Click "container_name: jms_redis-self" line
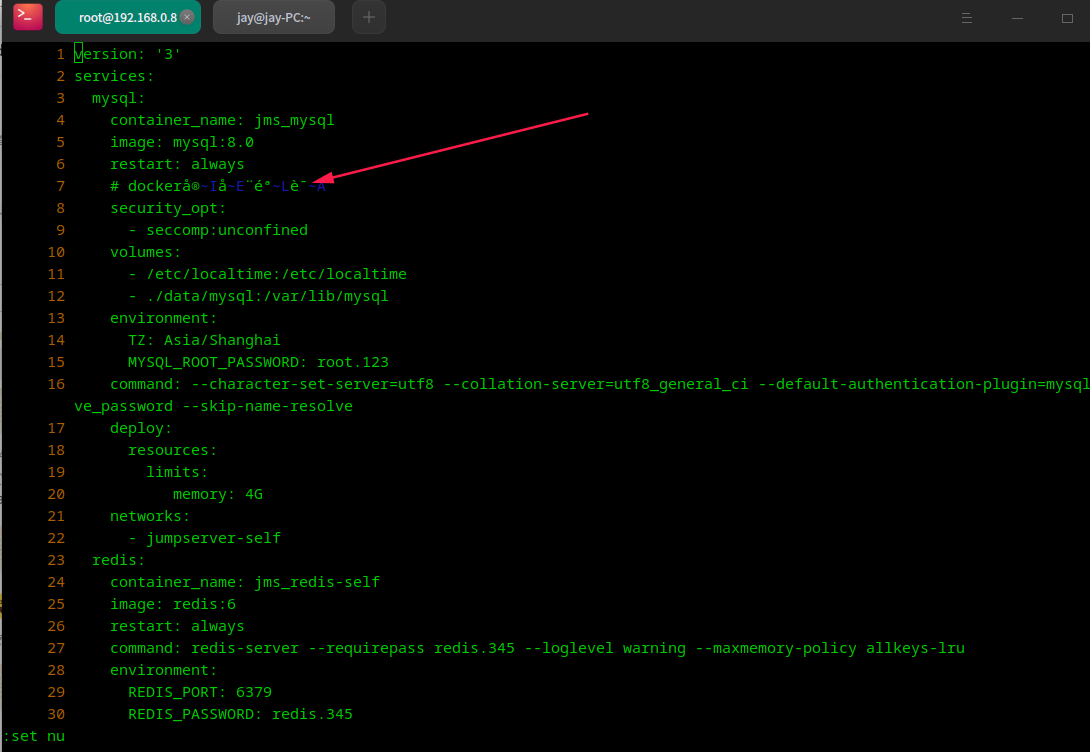This screenshot has width=1090, height=752. [245, 582]
